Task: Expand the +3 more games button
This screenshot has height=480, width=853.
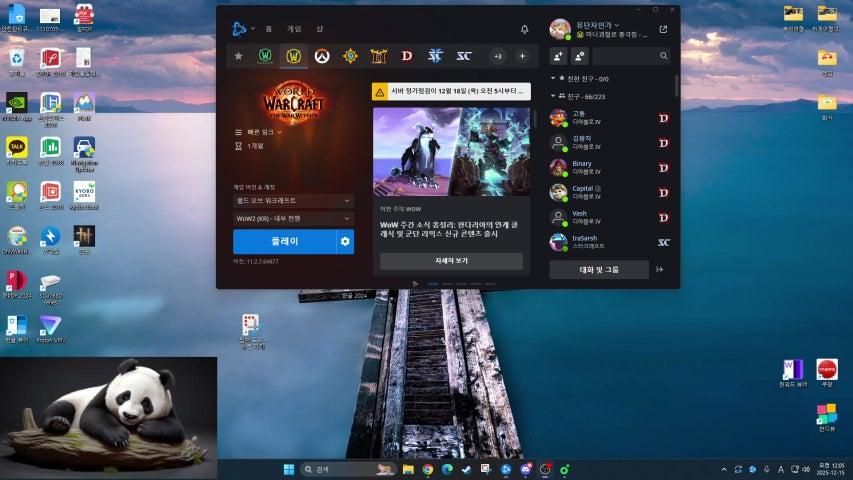Action: click(498, 56)
